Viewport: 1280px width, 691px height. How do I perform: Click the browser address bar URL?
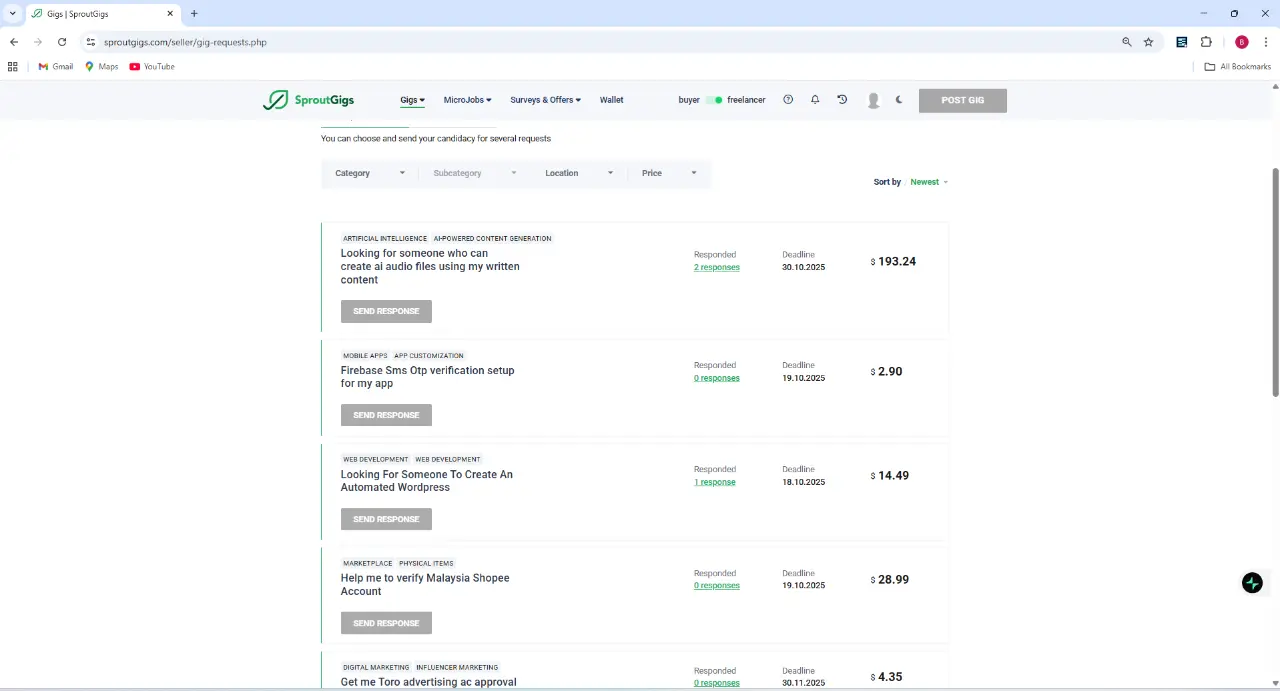click(x=185, y=42)
